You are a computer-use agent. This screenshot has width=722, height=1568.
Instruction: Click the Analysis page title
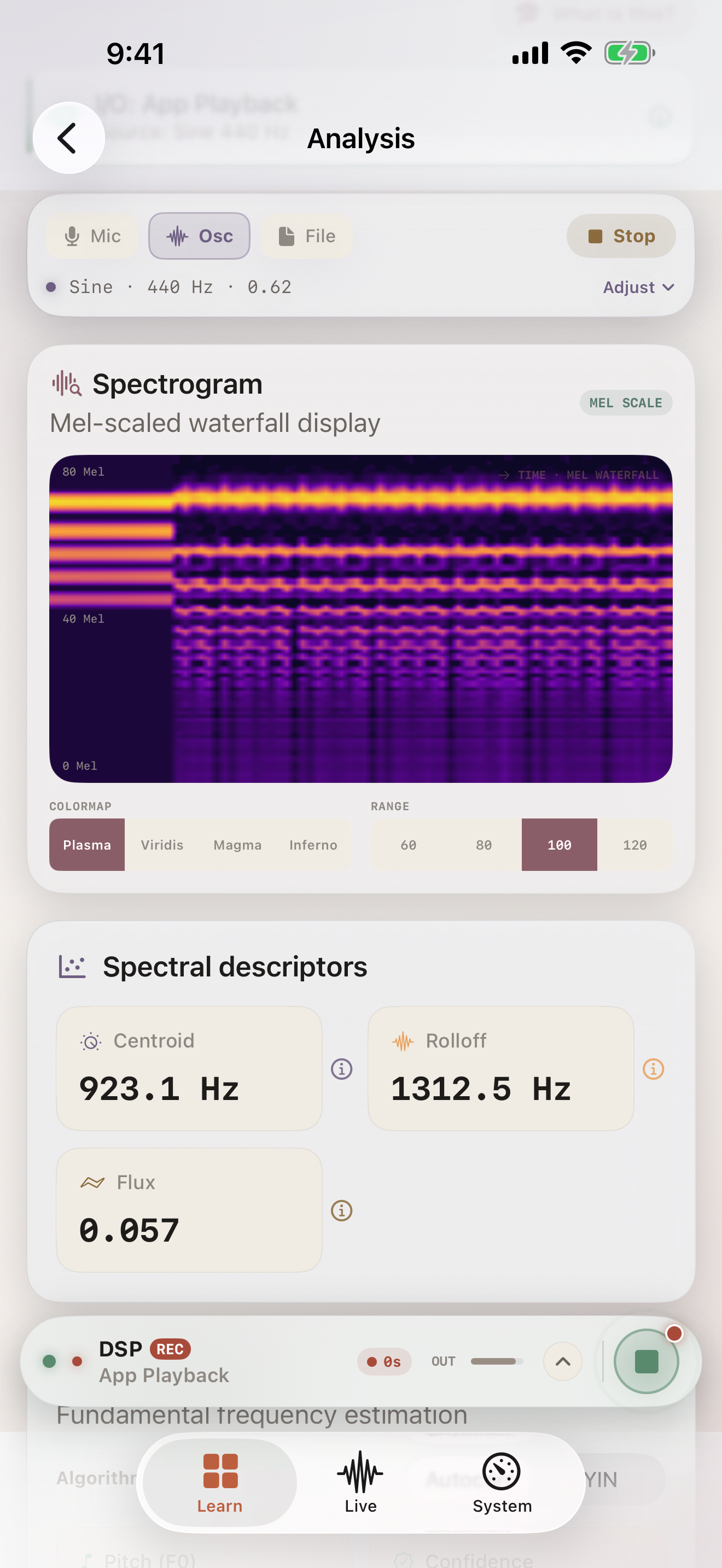pos(361,138)
